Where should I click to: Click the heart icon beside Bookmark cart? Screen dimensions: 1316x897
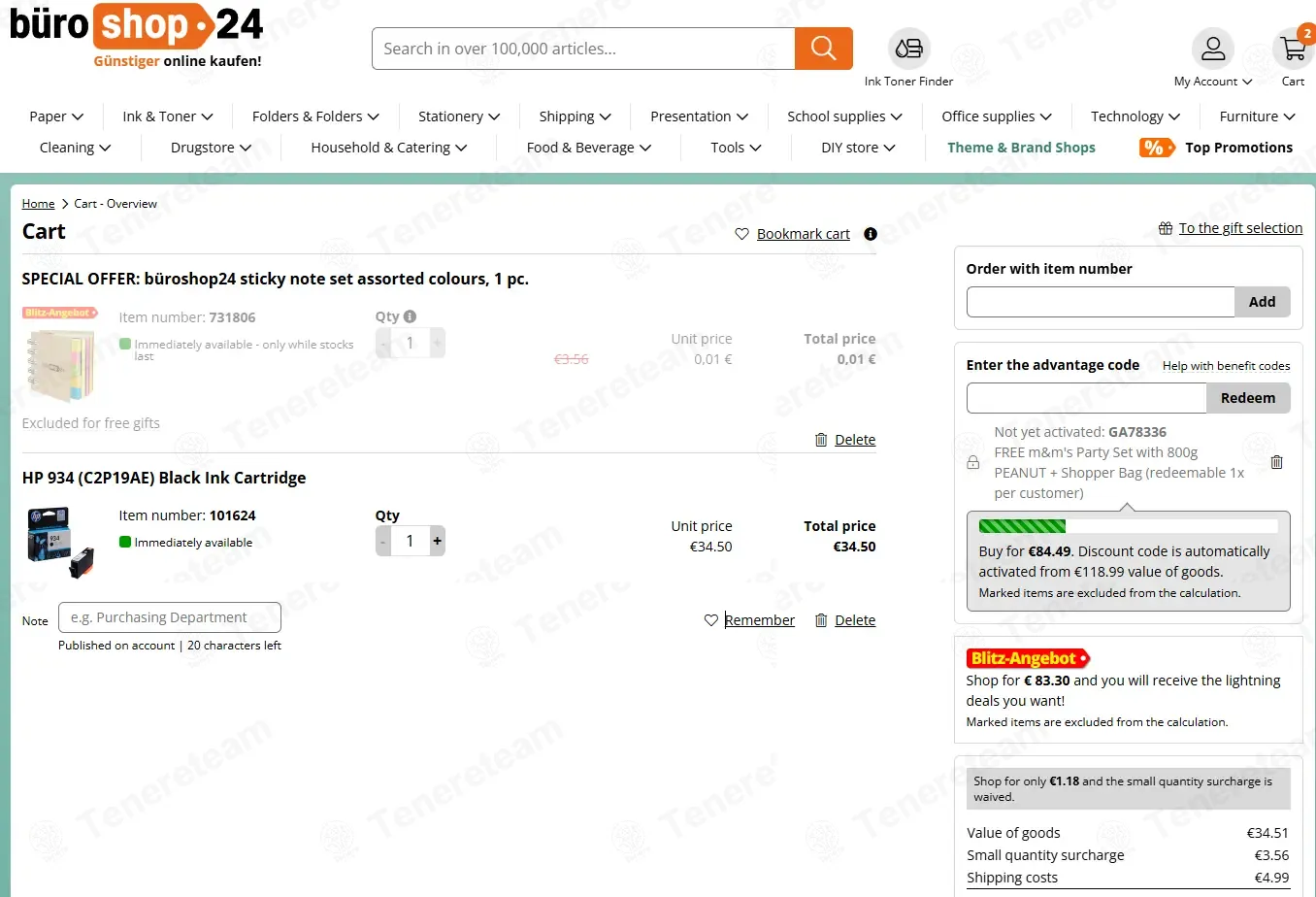coord(742,234)
